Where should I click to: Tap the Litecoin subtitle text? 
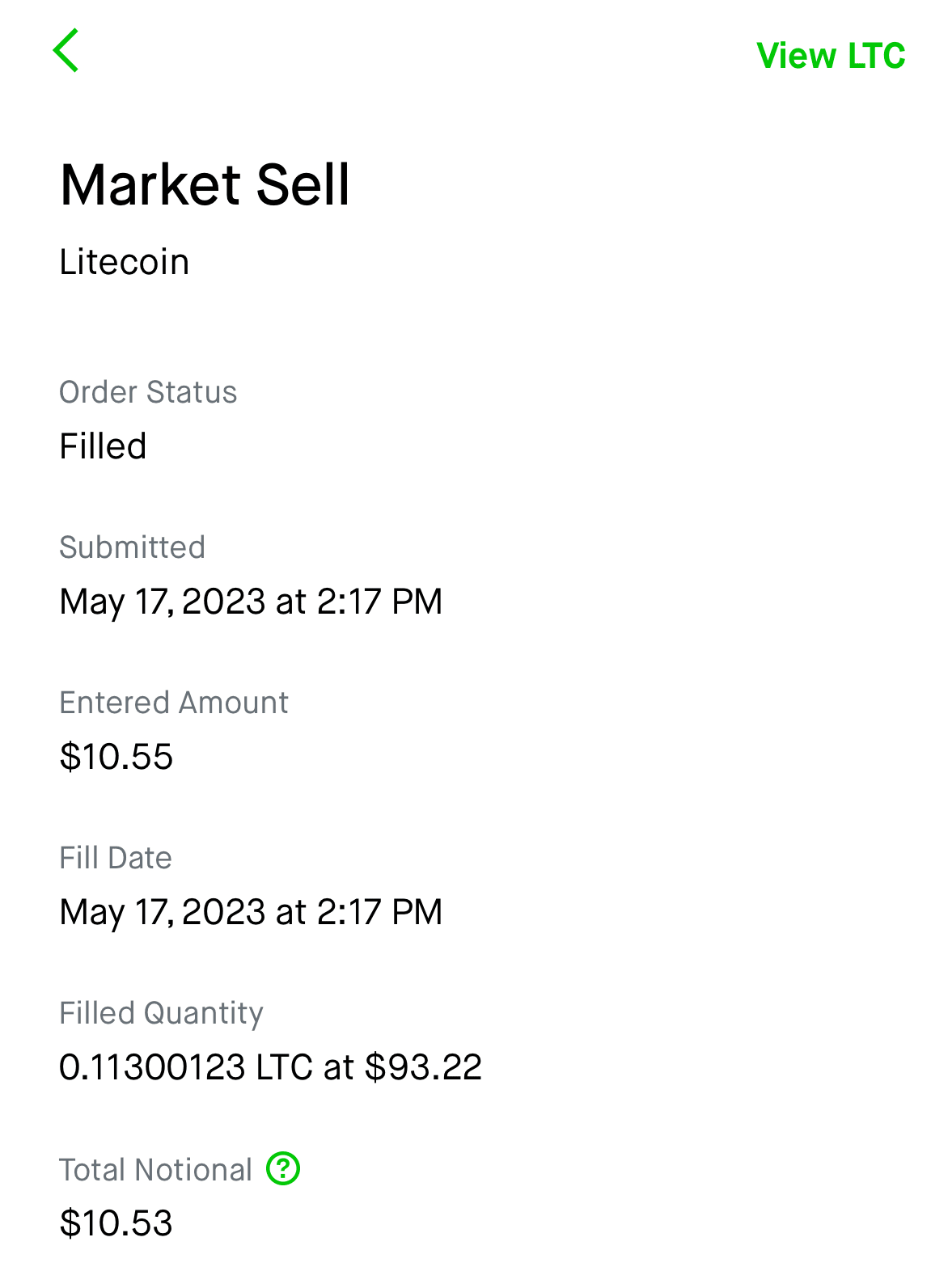(x=125, y=263)
